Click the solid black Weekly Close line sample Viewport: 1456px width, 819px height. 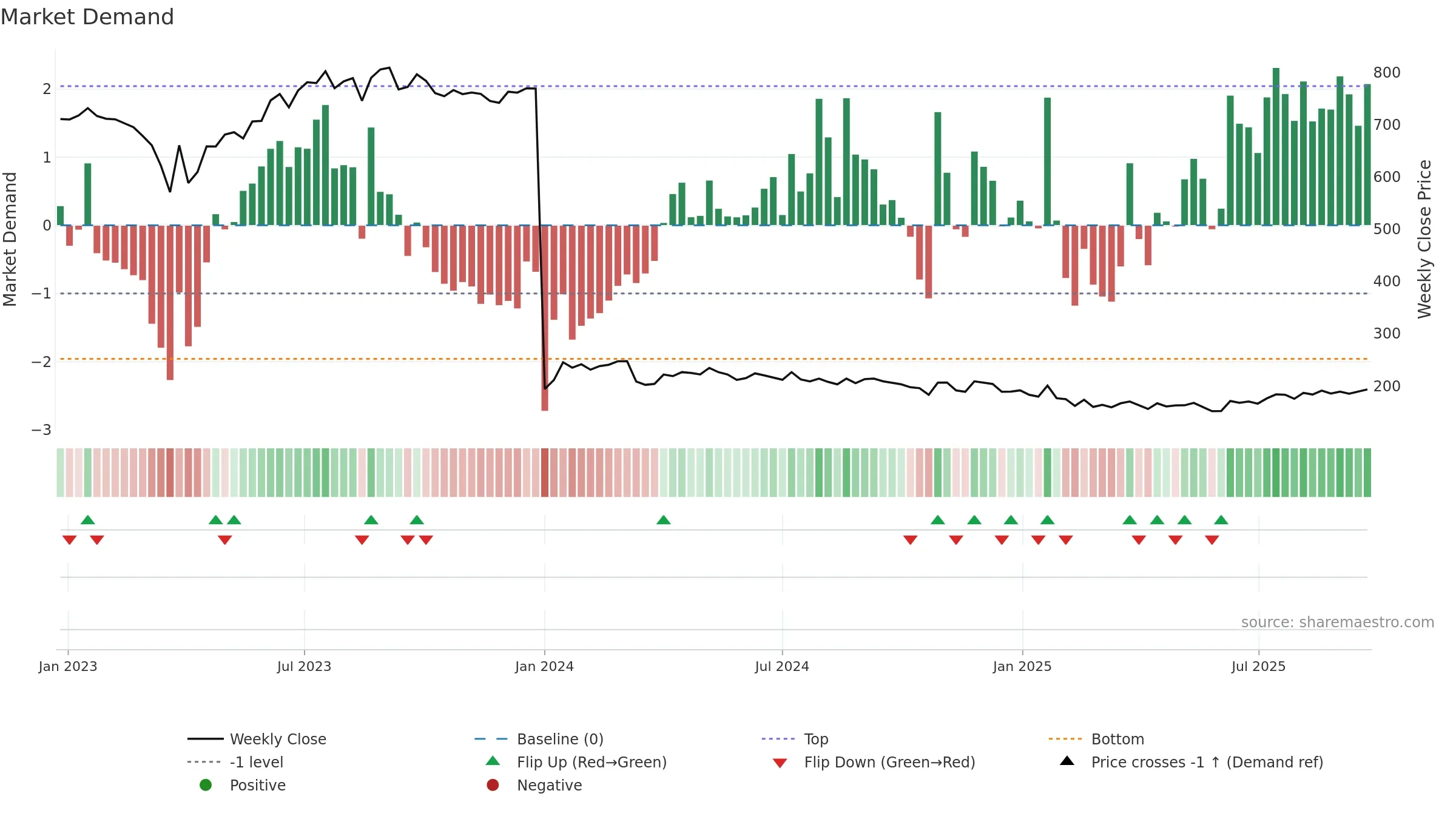click(205, 739)
